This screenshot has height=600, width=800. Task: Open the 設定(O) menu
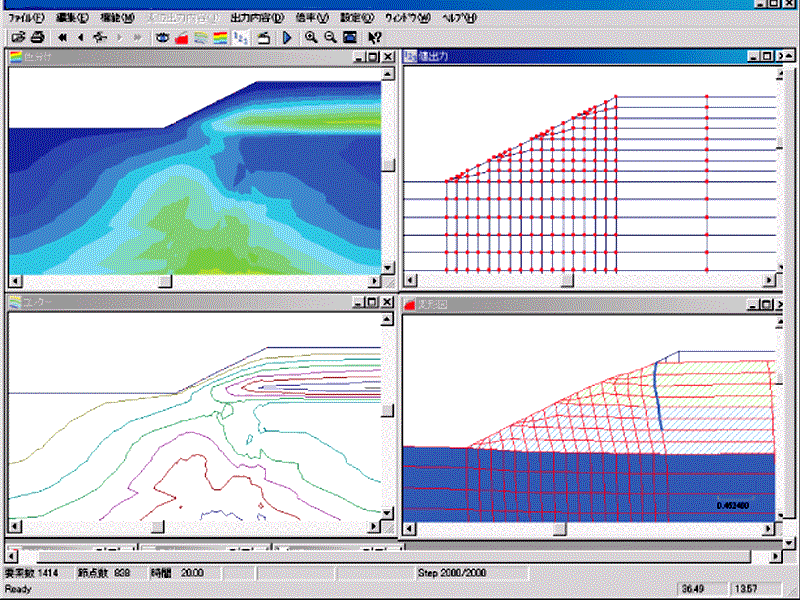356,18
